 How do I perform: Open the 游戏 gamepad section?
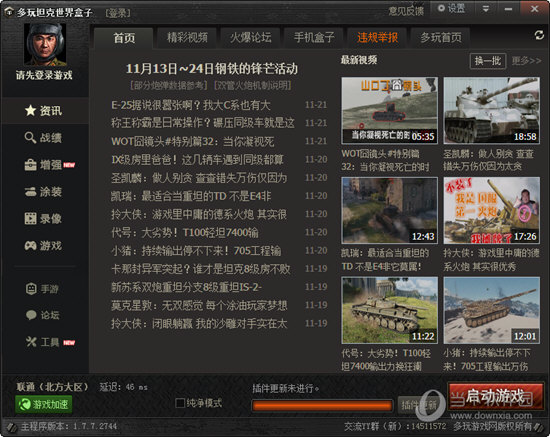coord(44,246)
